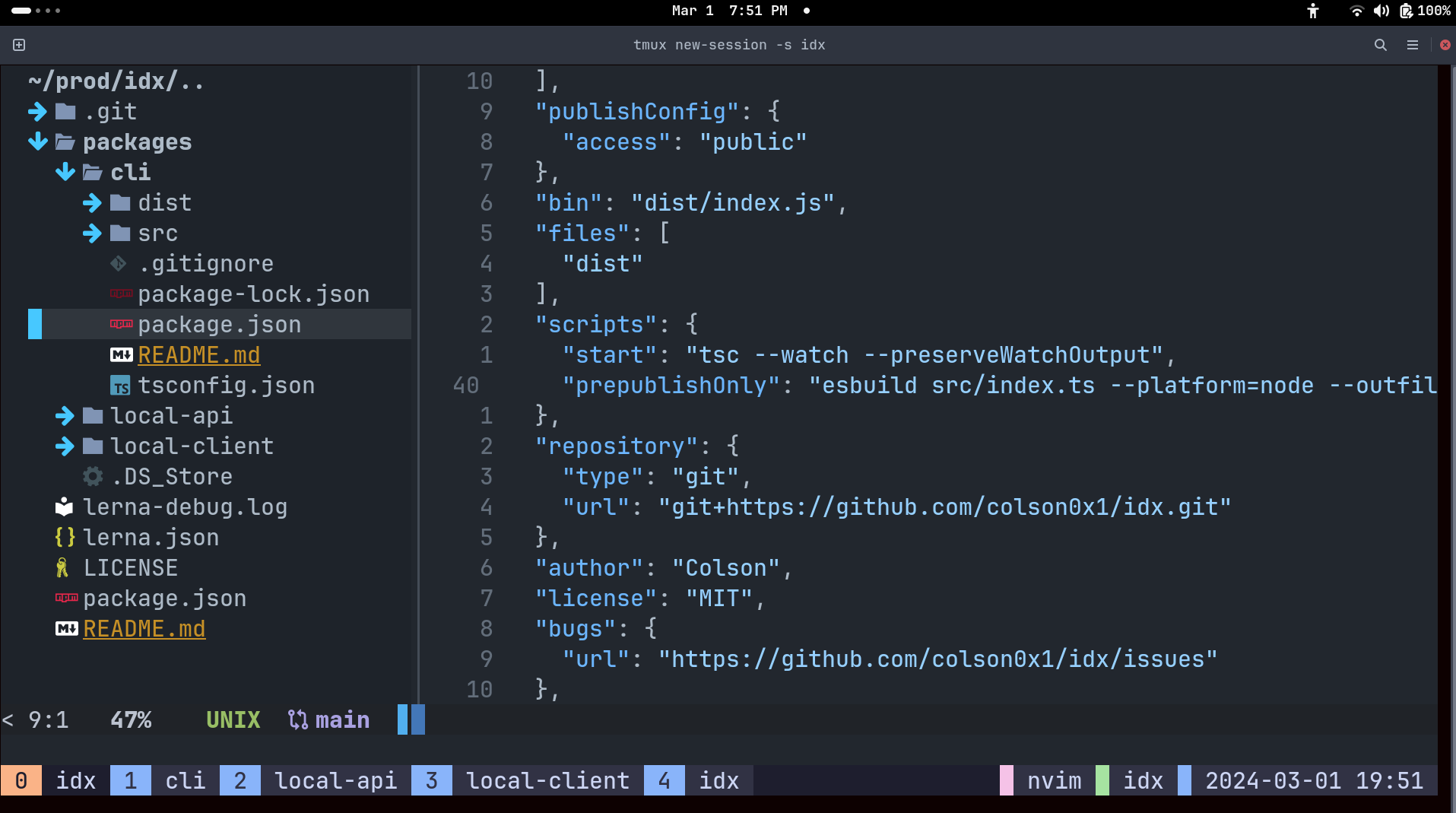Click the 47% scroll position indicator

[x=131, y=720]
